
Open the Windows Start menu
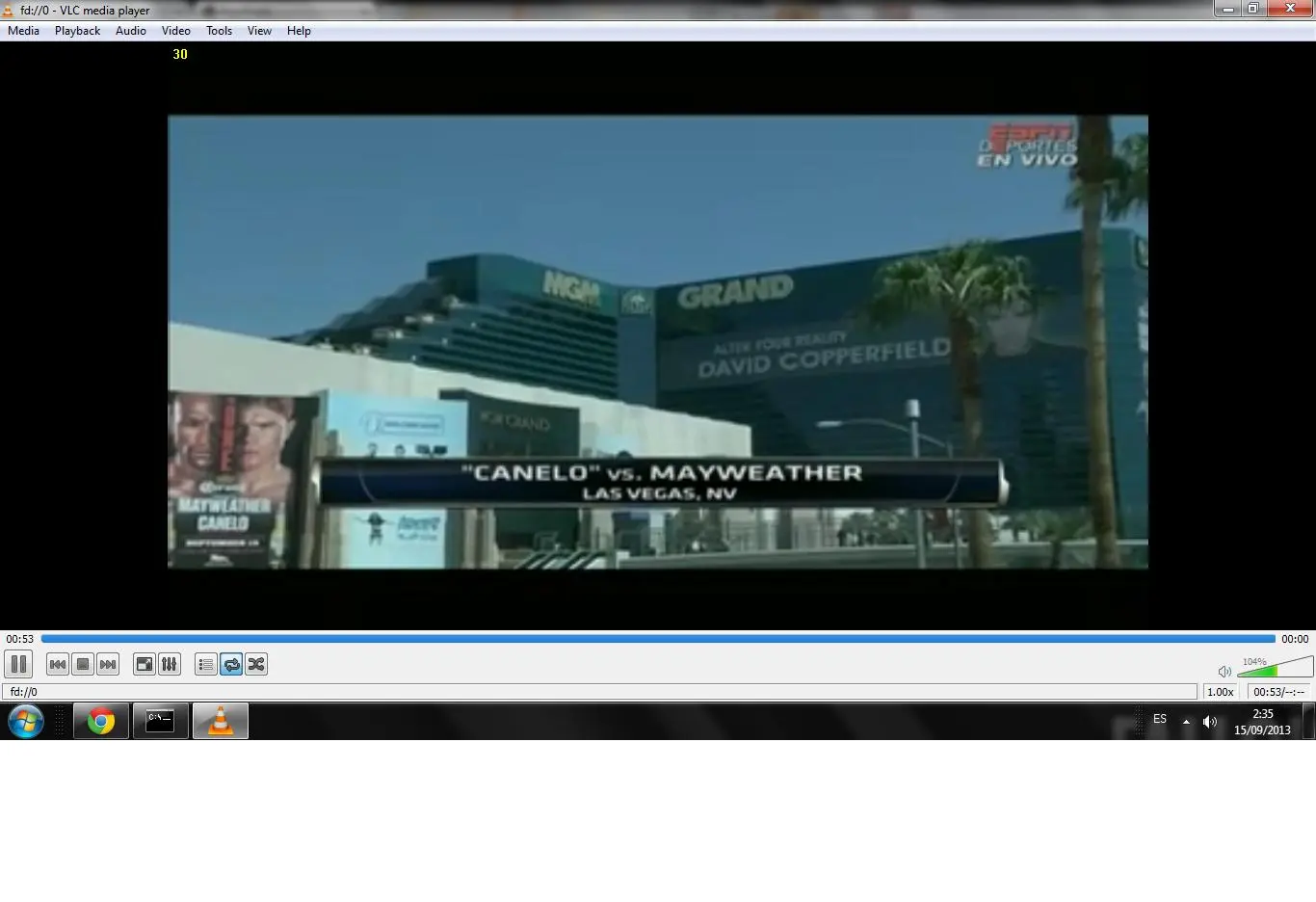(26, 721)
